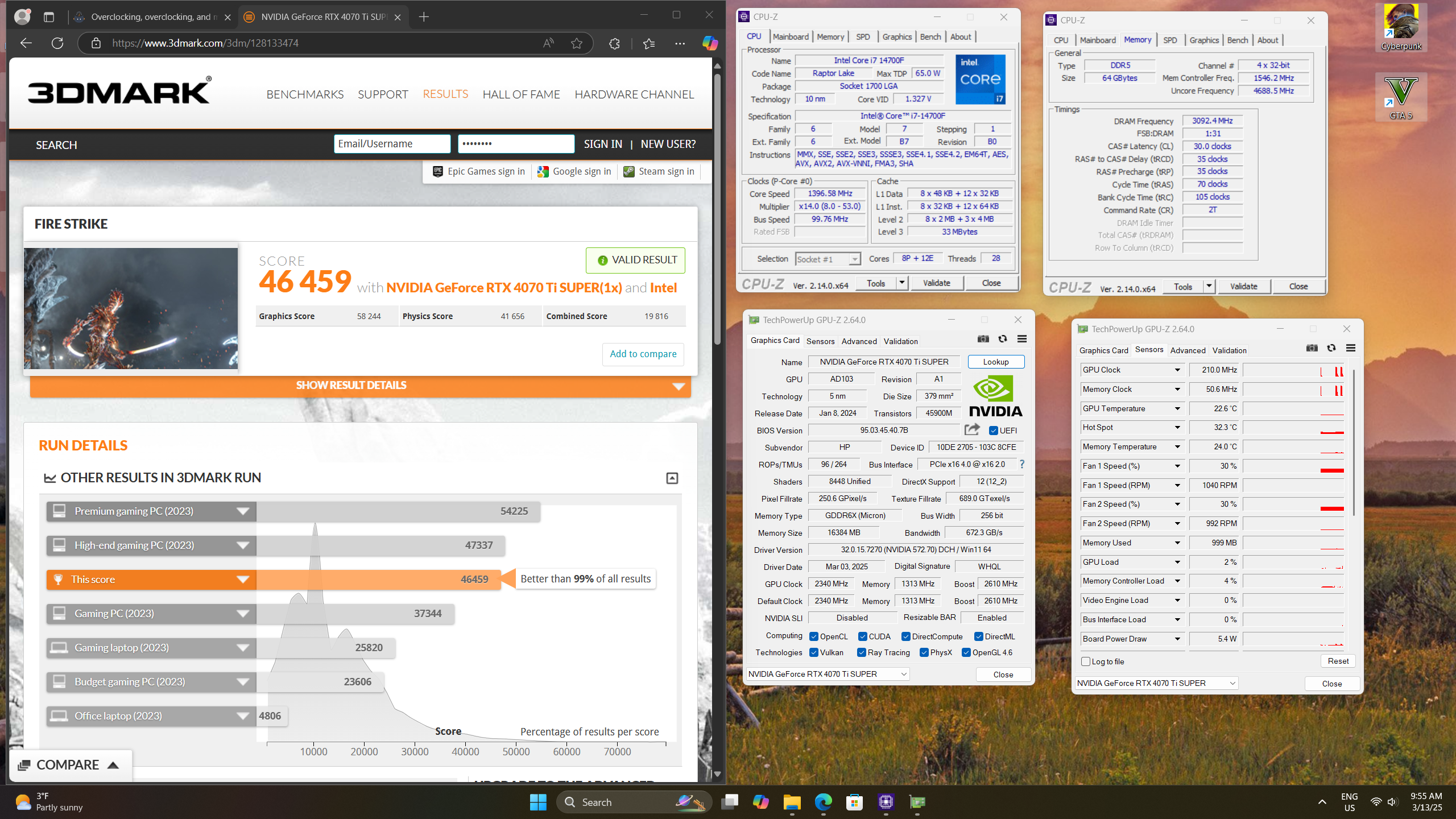Switch to Mainboard tab in CPU-Z CPU window

(790, 37)
